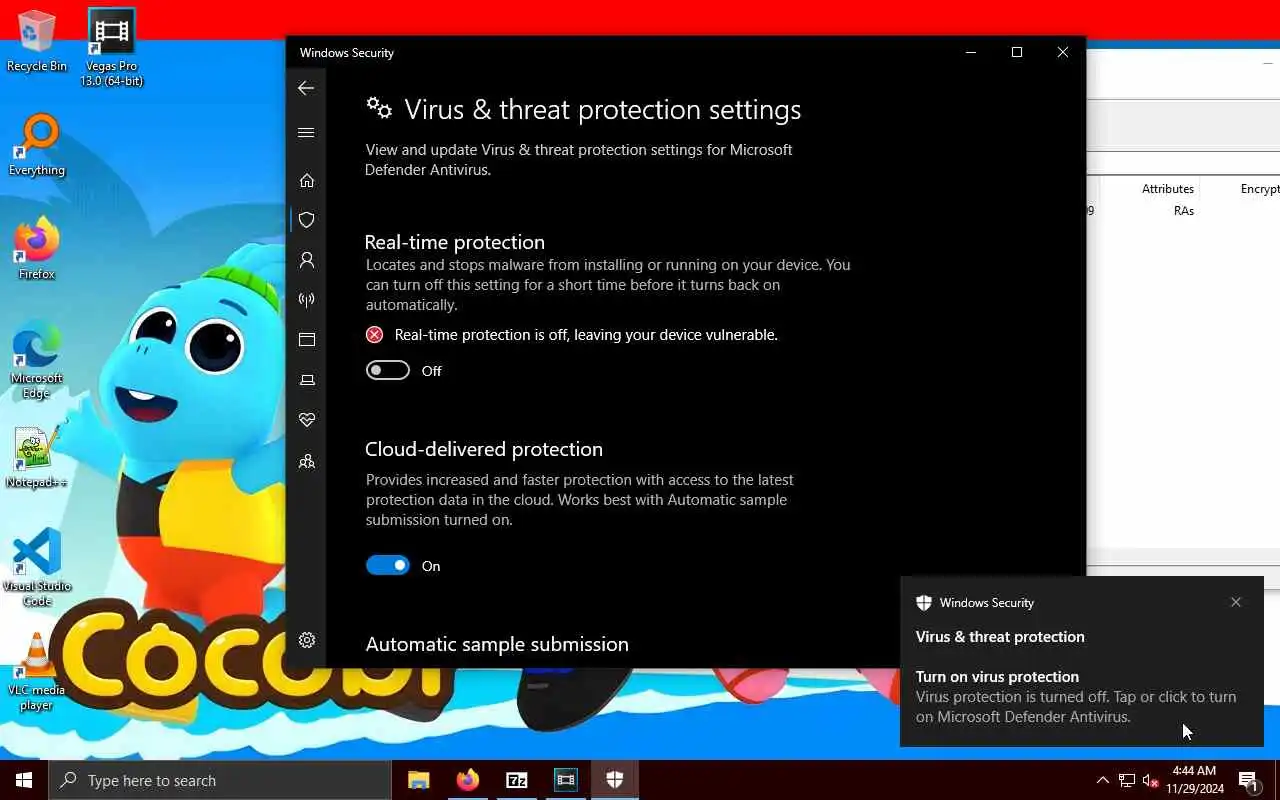Viewport: 1280px width, 800px height.
Task: Open the Settings gear in the sidebar
Action: pos(307,640)
